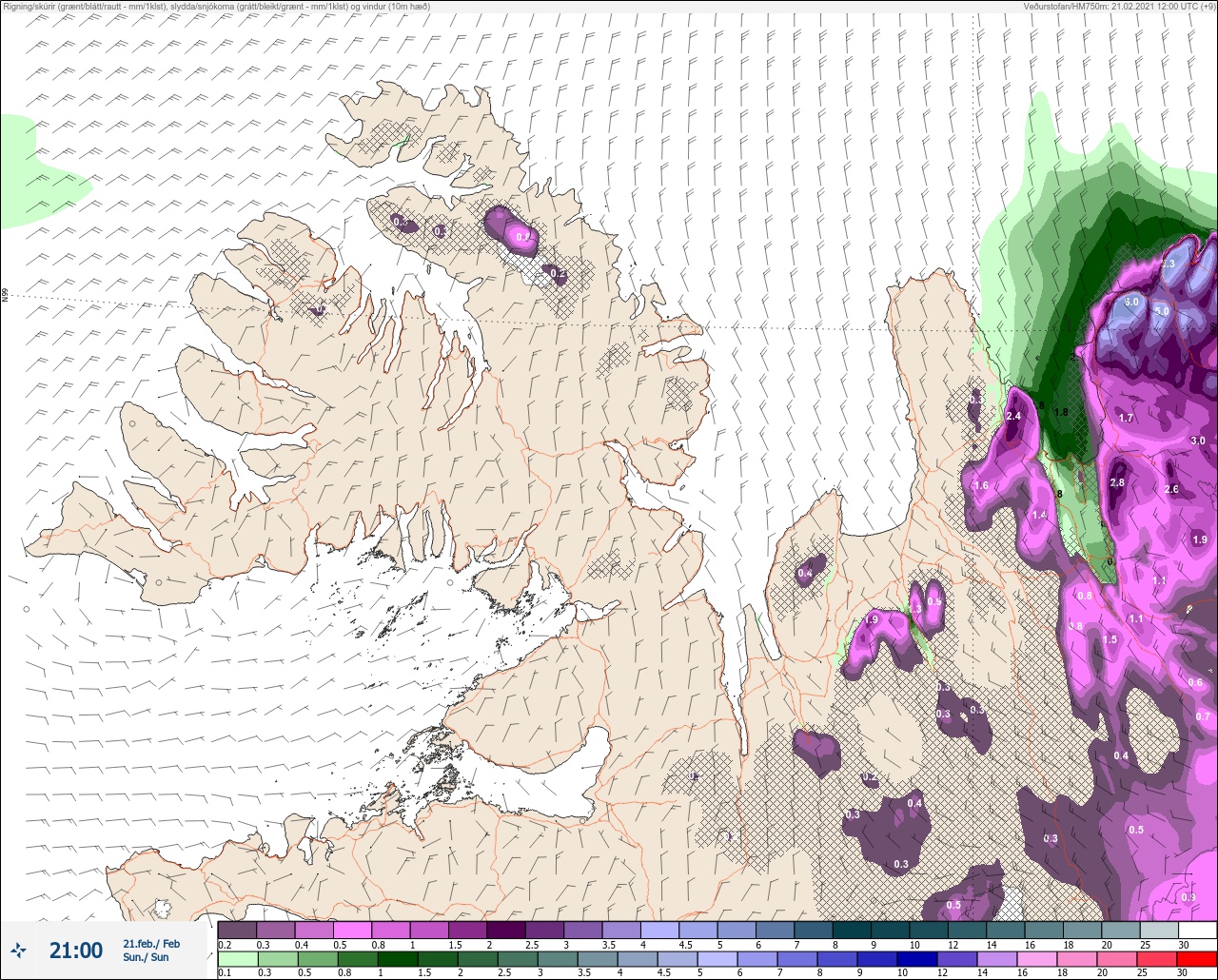Viewport: 1218px width, 980px height.
Task: Pick the darkest purple snow swatch labelled 2
Action: [505, 930]
